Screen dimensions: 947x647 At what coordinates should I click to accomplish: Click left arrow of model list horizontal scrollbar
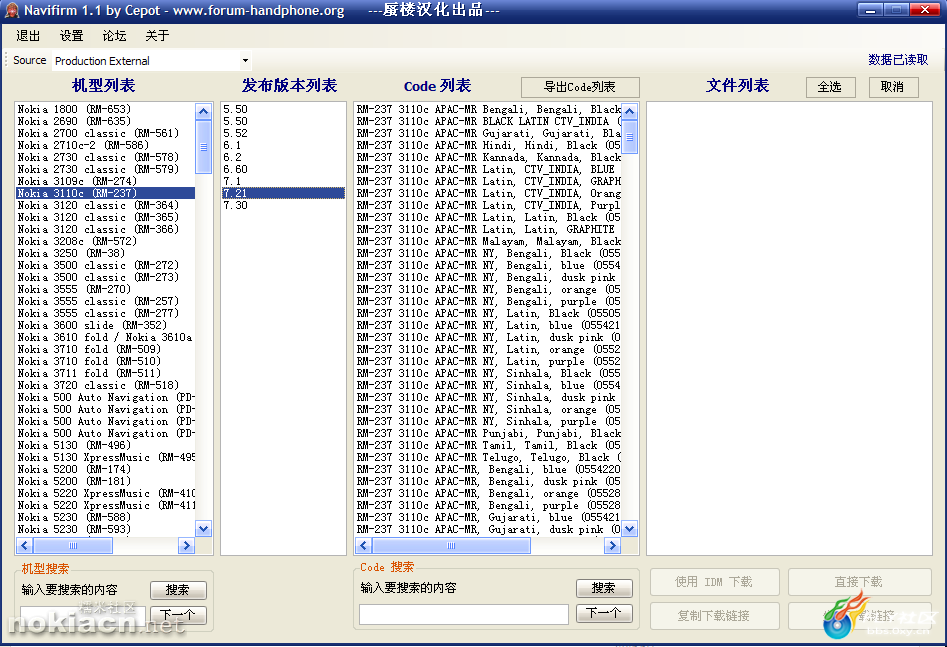25,546
